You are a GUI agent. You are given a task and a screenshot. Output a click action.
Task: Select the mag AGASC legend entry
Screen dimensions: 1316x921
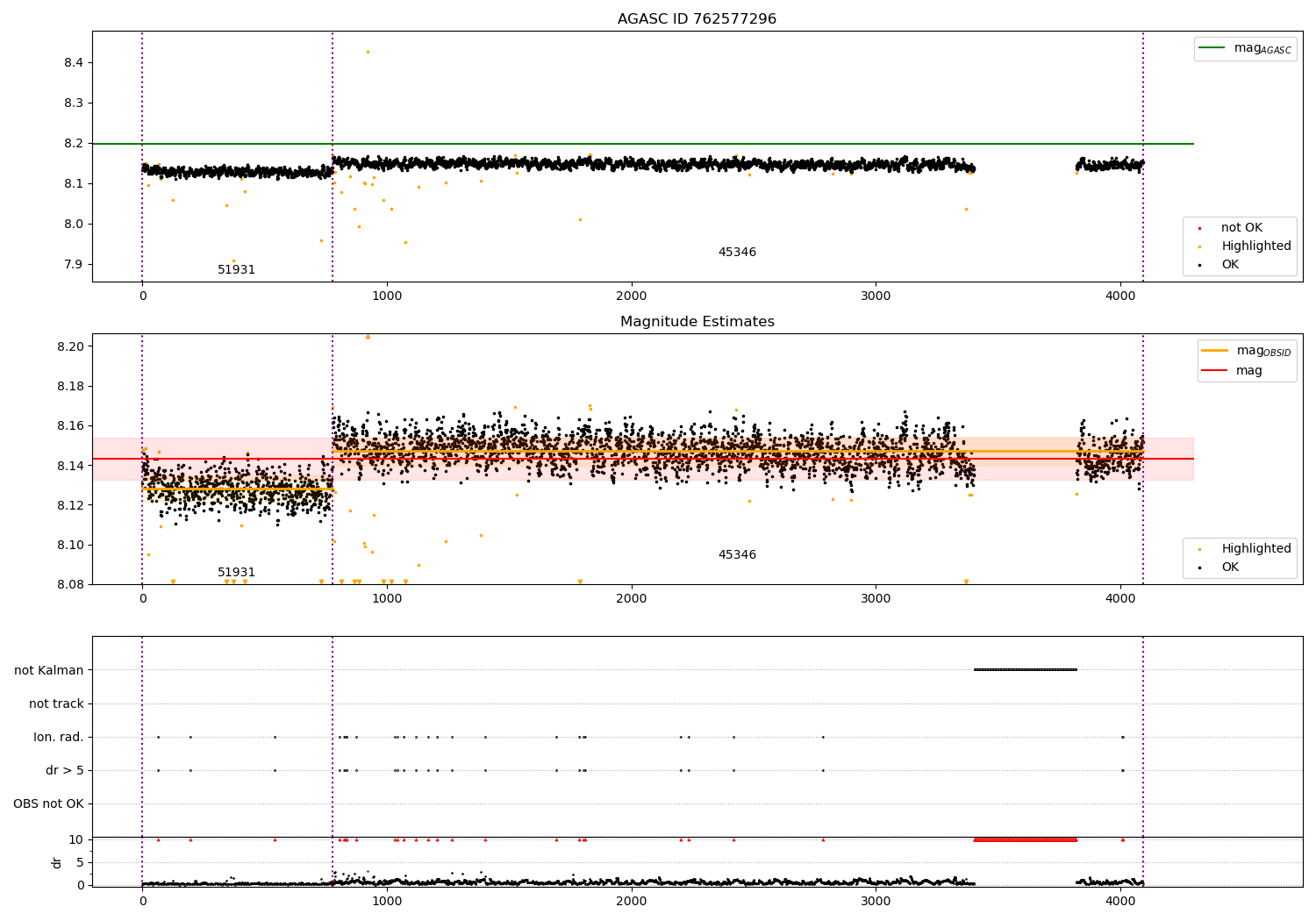point(1245,48)
